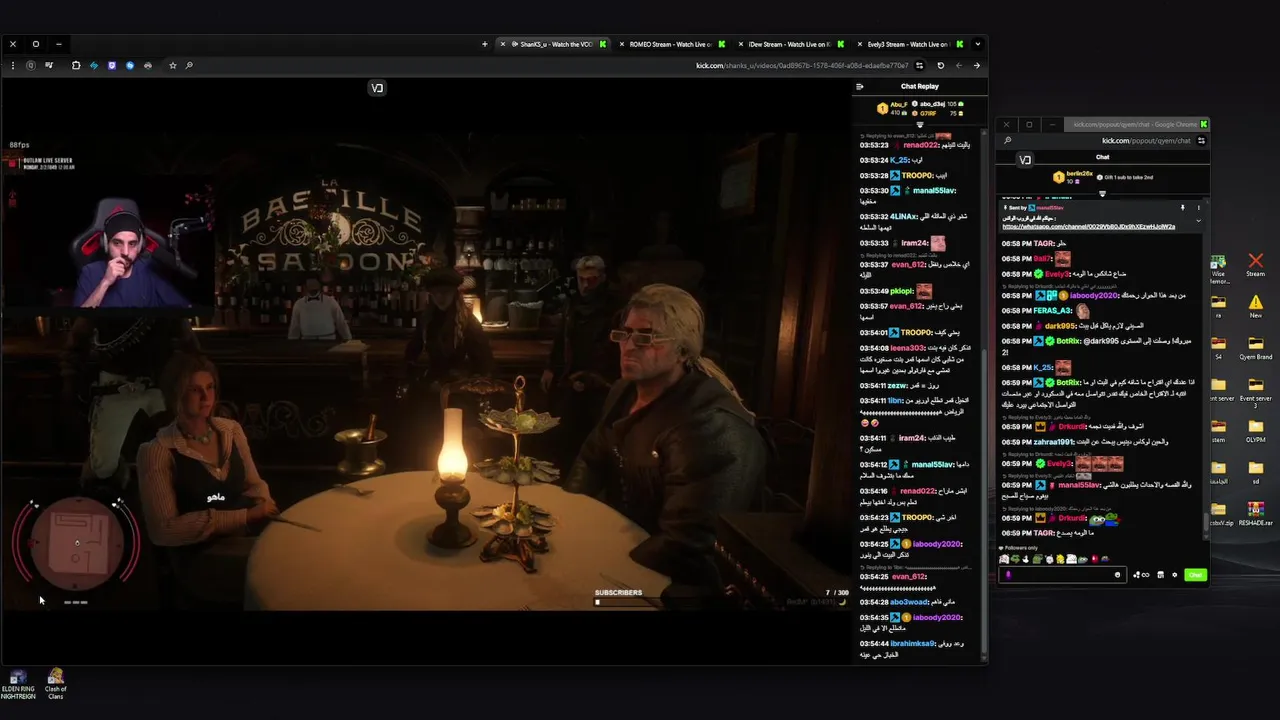Viewport: 1280px width, 720px height.
Task: Click magnifier icon in popout window address bar
Action: point(1007,141)
